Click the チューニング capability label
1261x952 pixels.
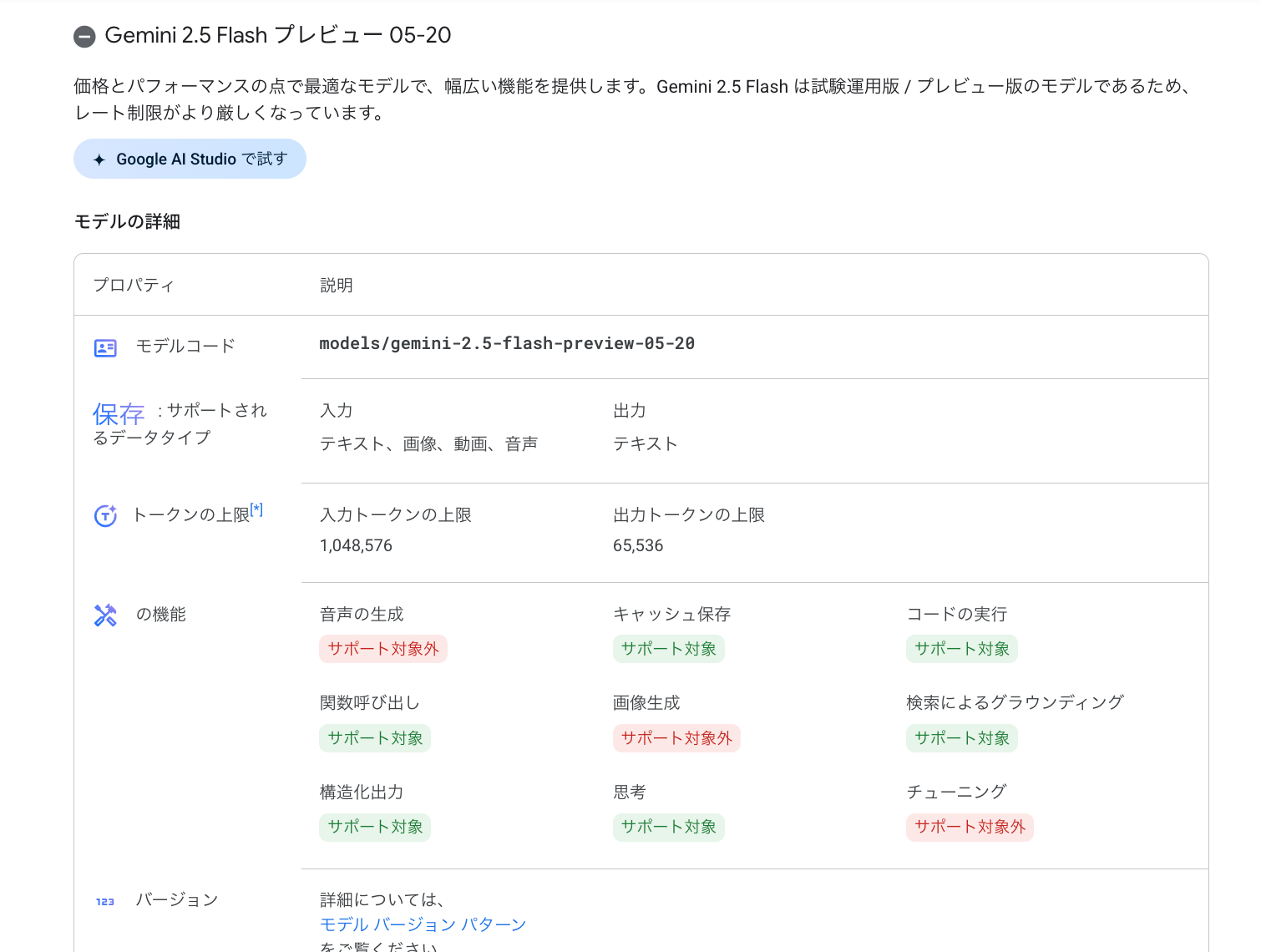click(957, 792)
